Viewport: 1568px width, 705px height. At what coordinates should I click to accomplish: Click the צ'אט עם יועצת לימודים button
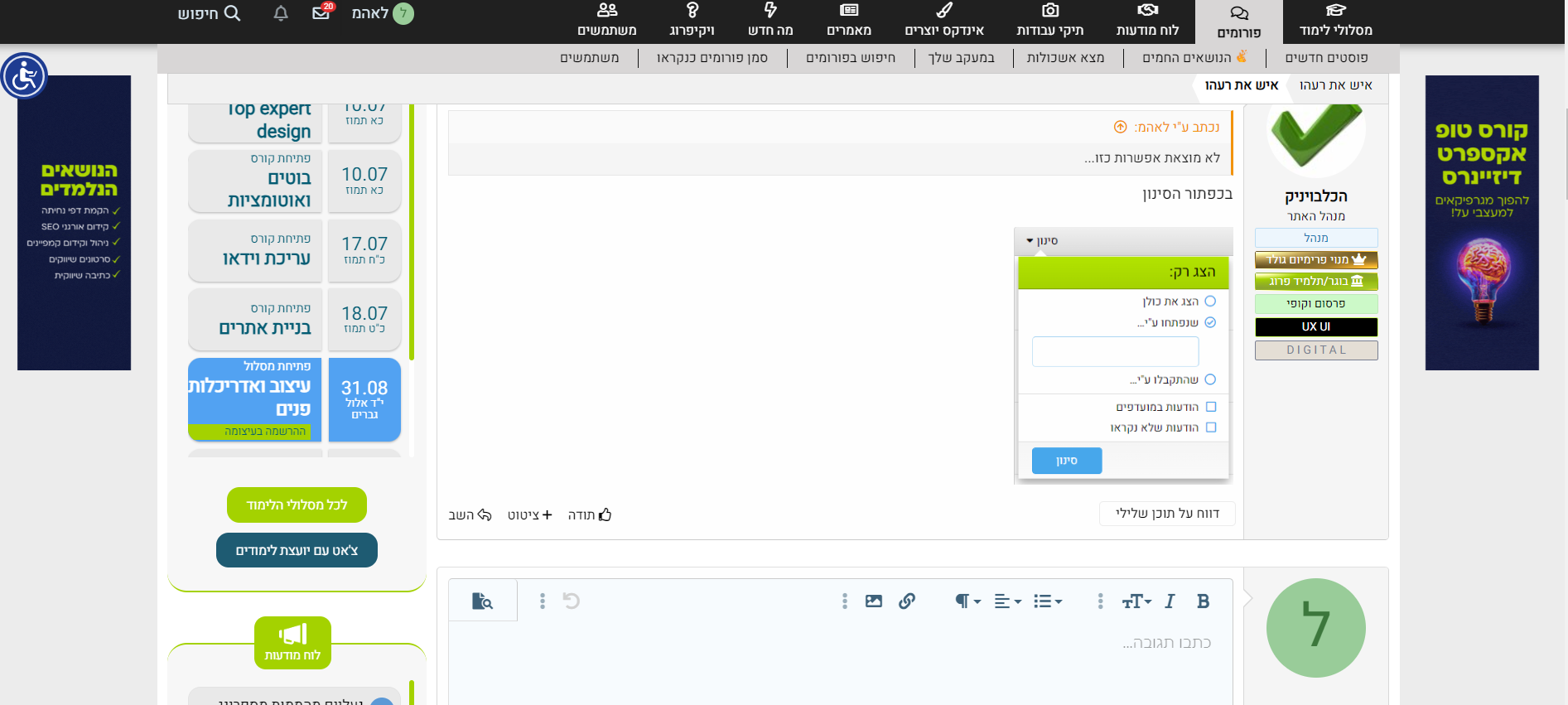pyautogui.click(x=297, y=550)
